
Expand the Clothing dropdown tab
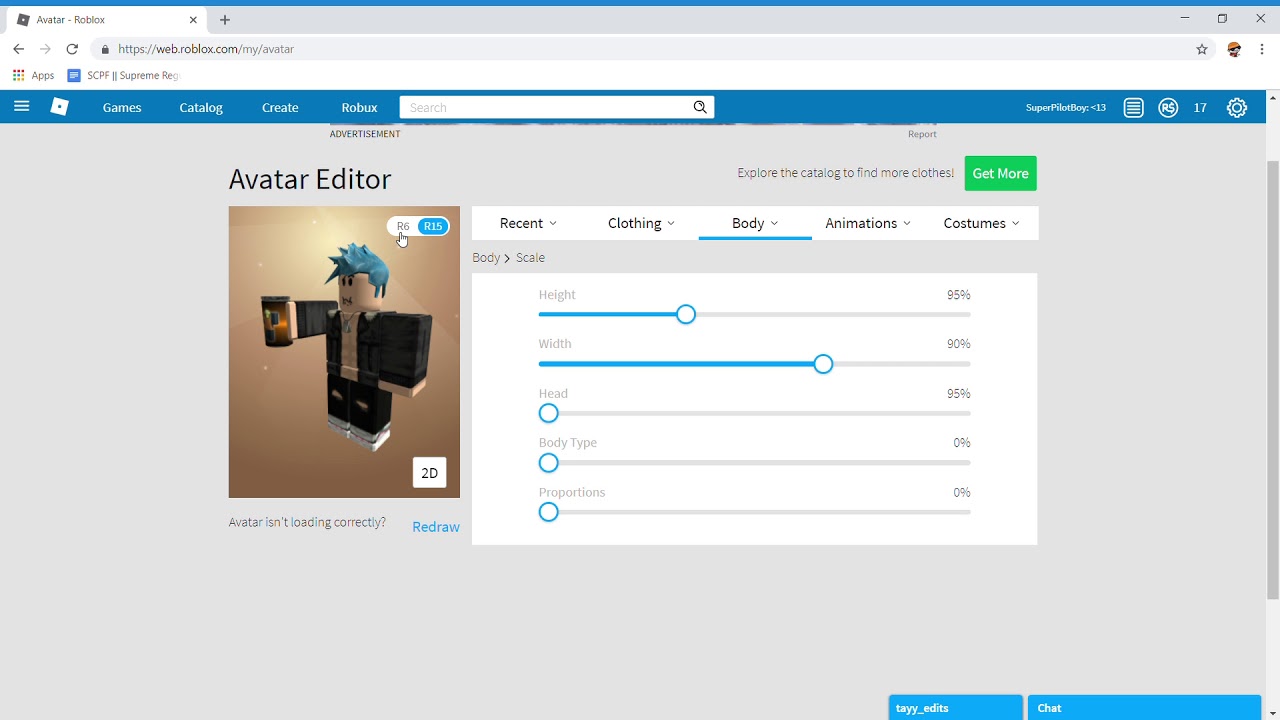[x=641, y=223]
